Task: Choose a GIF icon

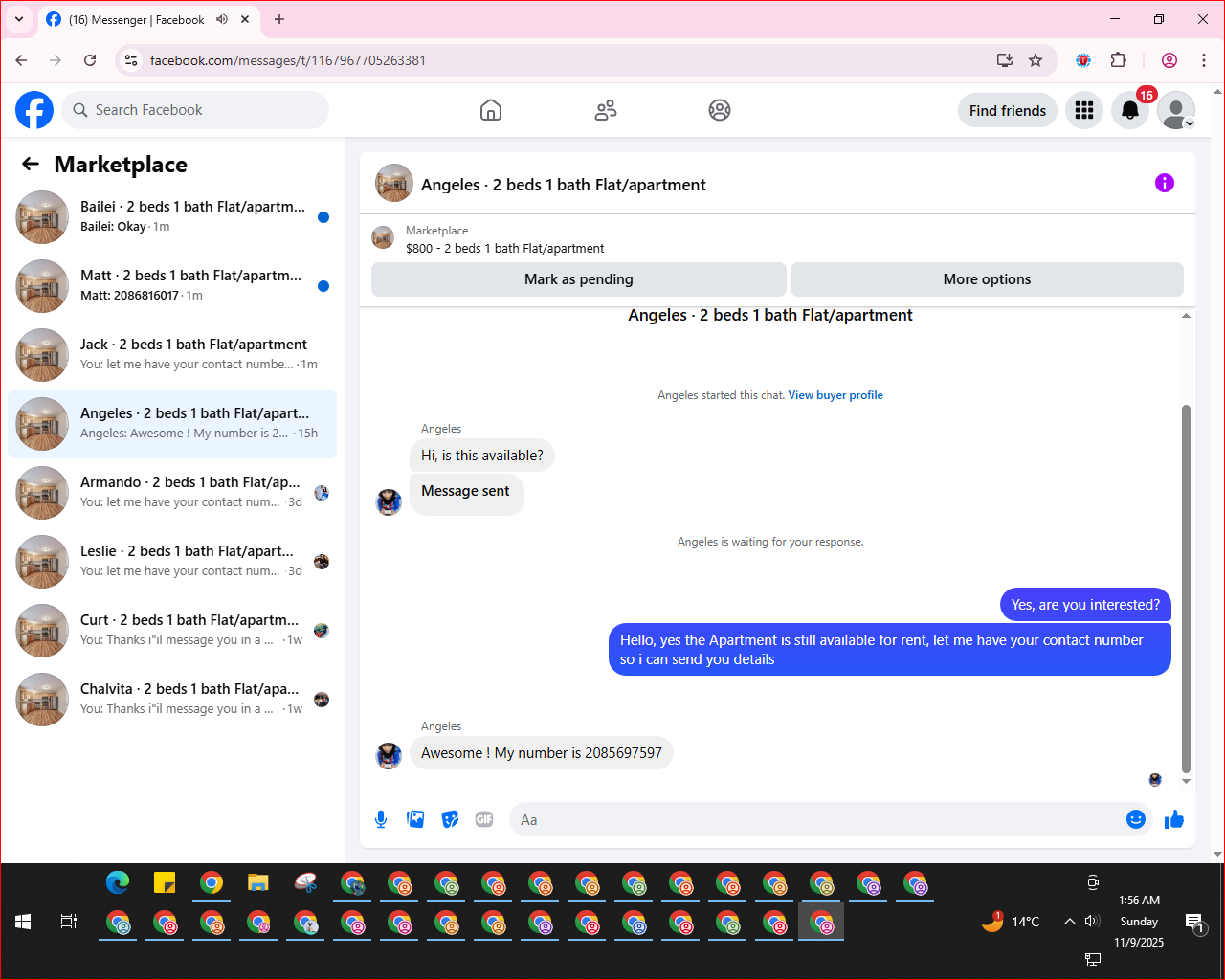Action: 484,819
